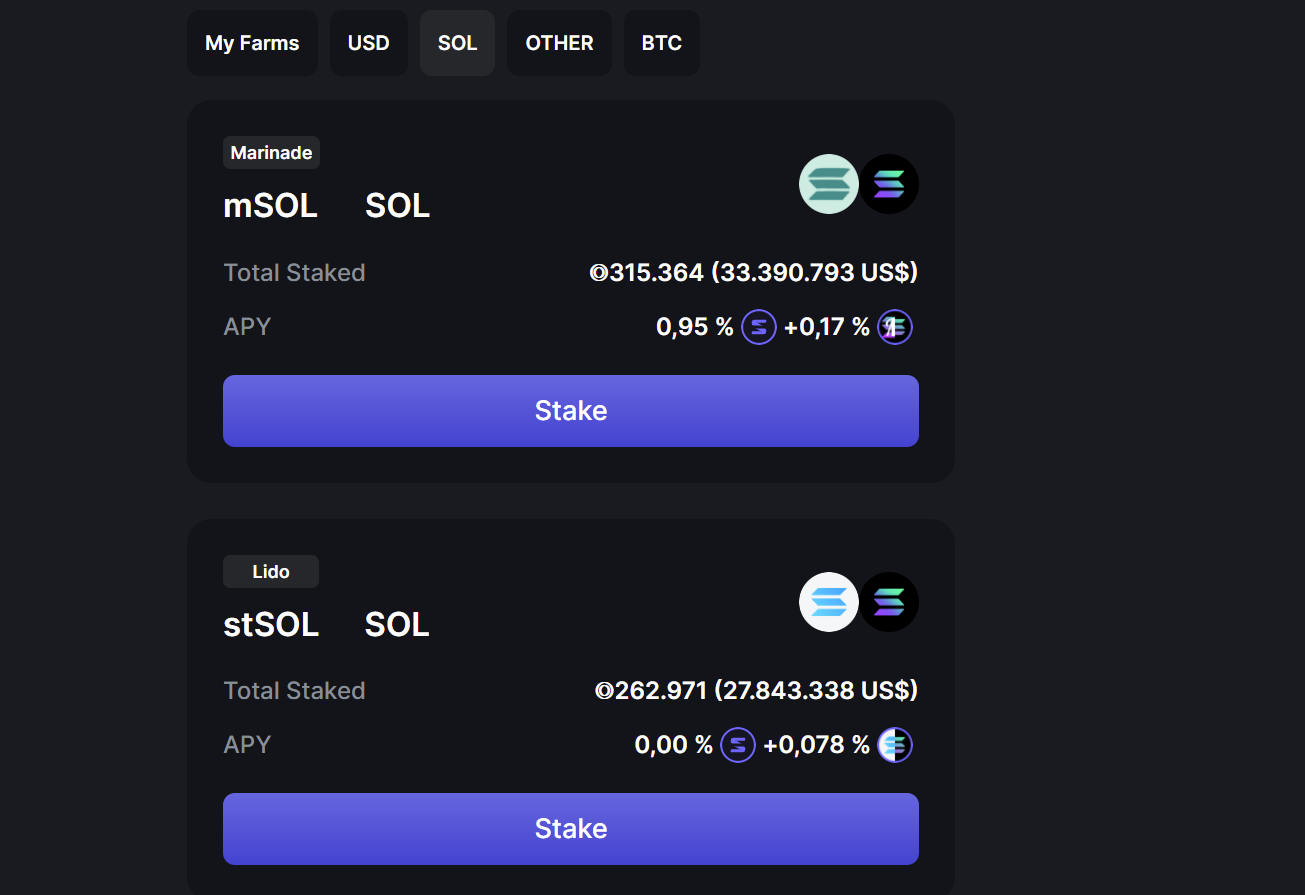Switch to the USD farms tab
Image resolution: width=1305 pixels, height=895 pixels.
(x=369, y=43)
